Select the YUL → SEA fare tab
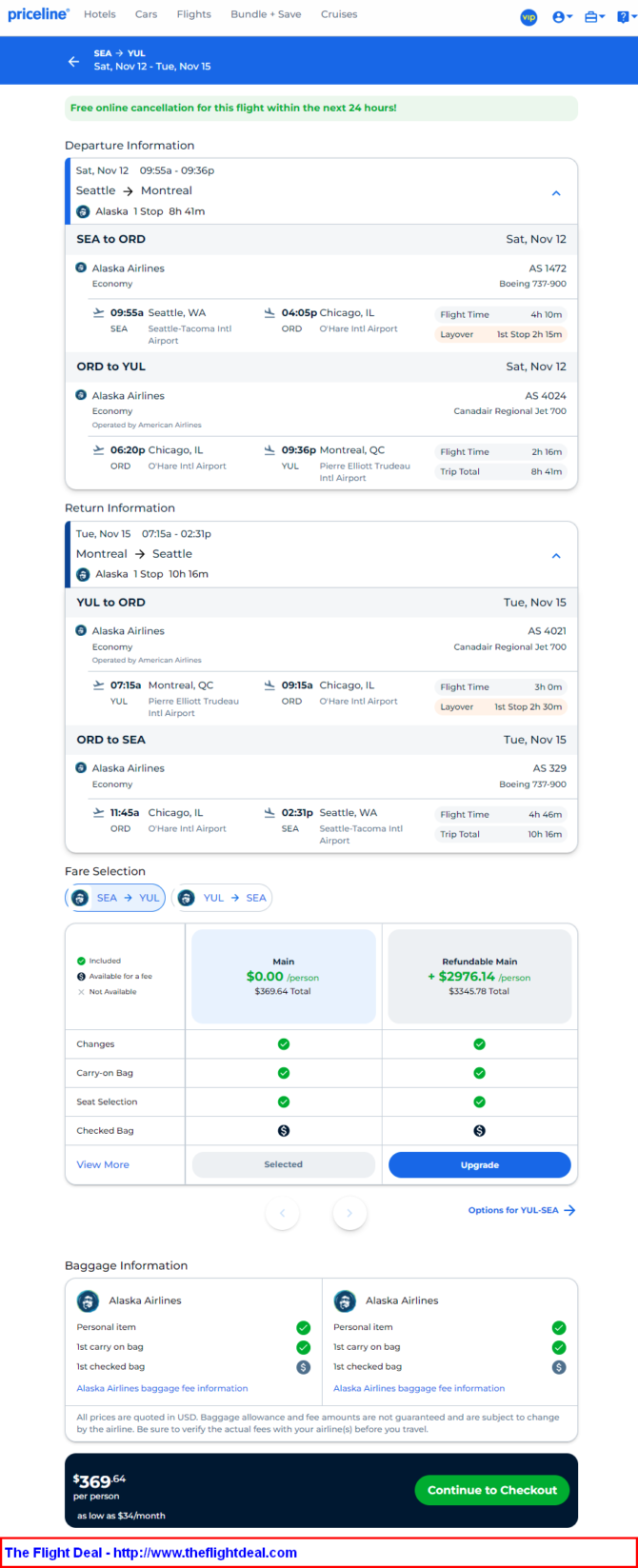Viewport: 638px width, 1568px height. point(222,898)
